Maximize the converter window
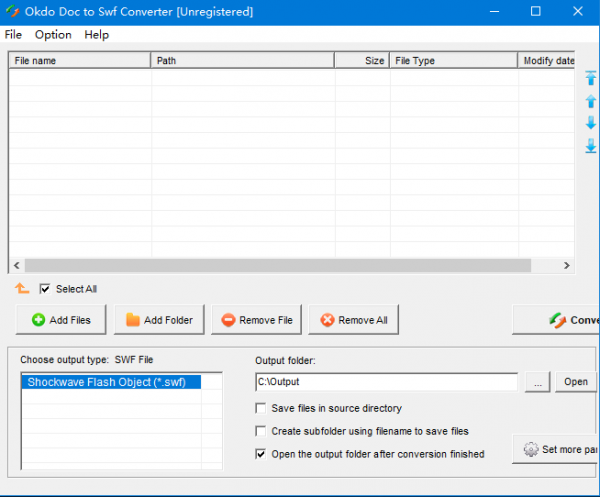Image resolution: width=600 pixels, height=497 pixels. pyautogui.click(x=536, y=12)
